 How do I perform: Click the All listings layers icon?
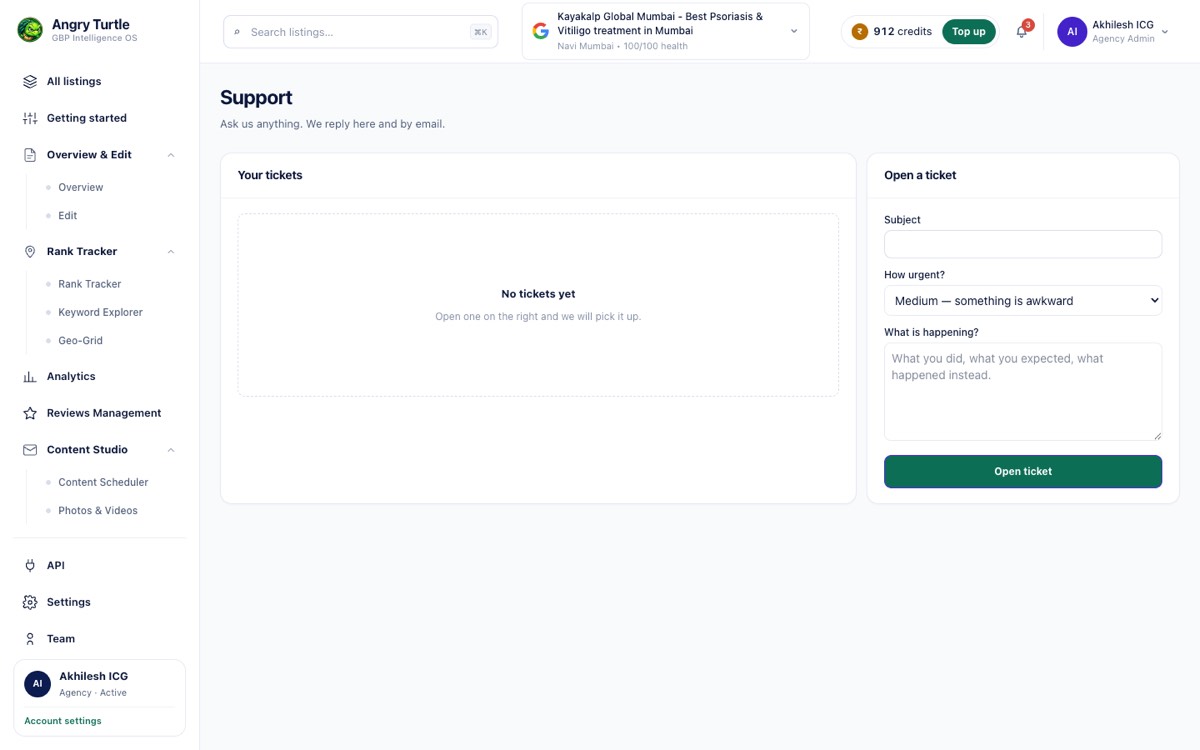(30, 82)
